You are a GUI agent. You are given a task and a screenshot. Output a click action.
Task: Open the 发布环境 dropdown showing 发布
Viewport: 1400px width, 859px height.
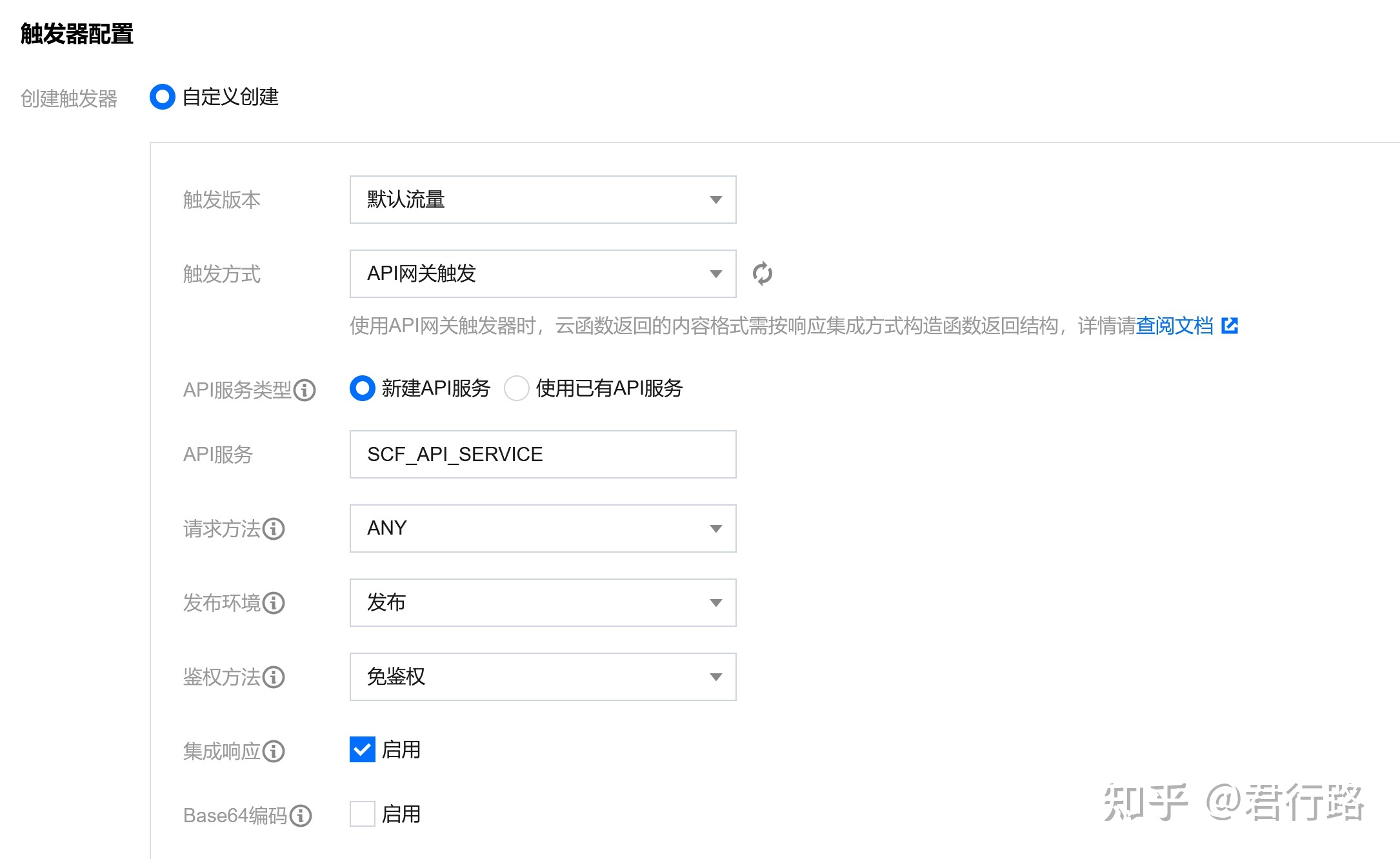[x=543, y=603]
